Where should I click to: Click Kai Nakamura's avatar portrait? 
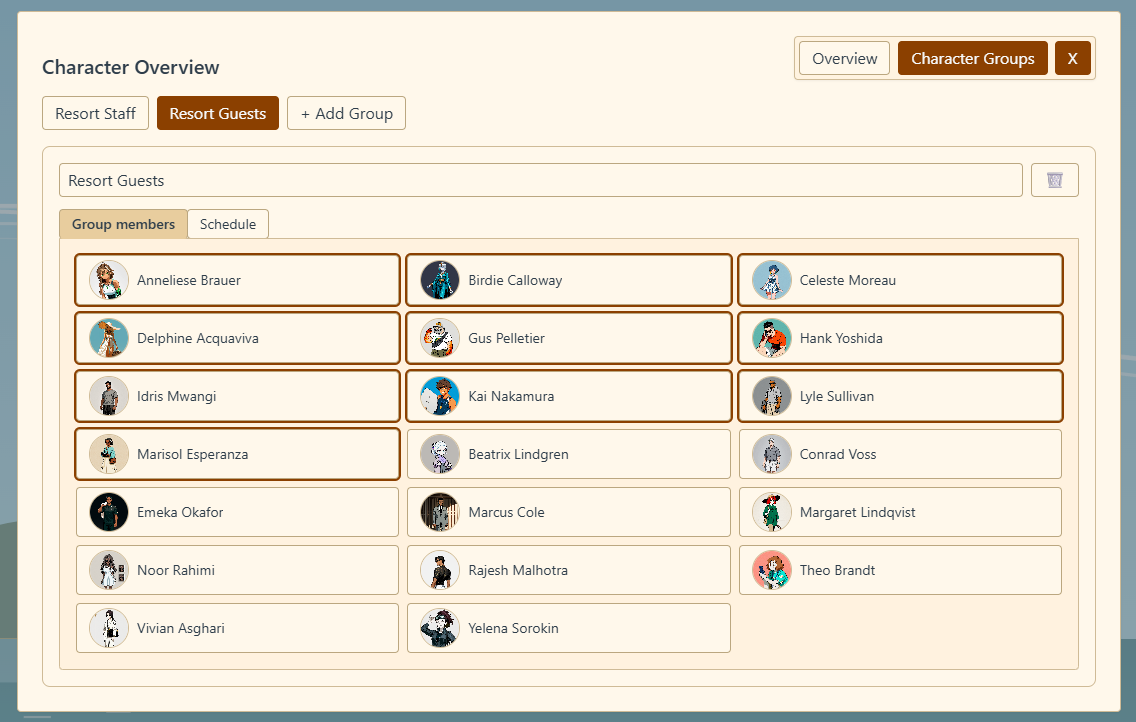click(440, 396)
